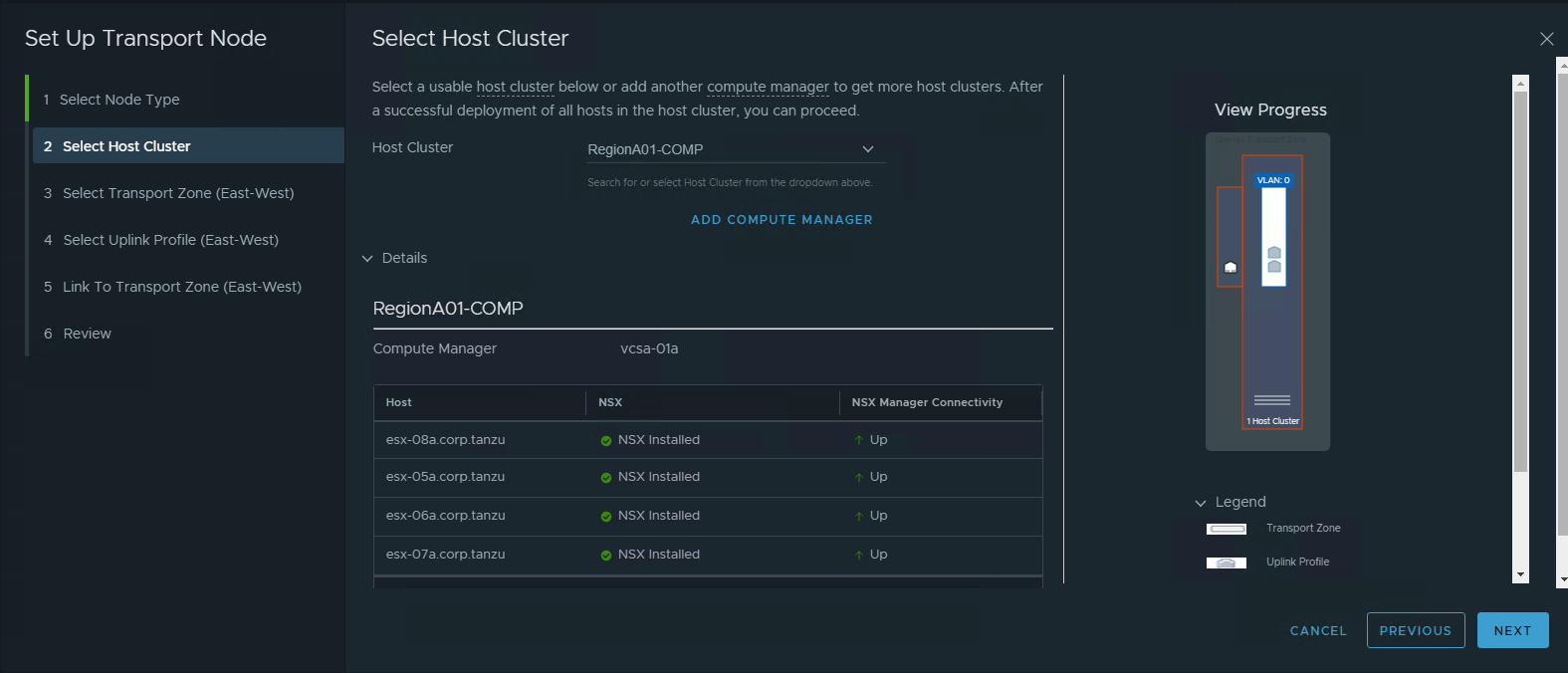Image resolution: width=1568 pixels, height=673 pixels.
Task: Jump to step 3 Select Transport Zone
Action: click(178, 193)
